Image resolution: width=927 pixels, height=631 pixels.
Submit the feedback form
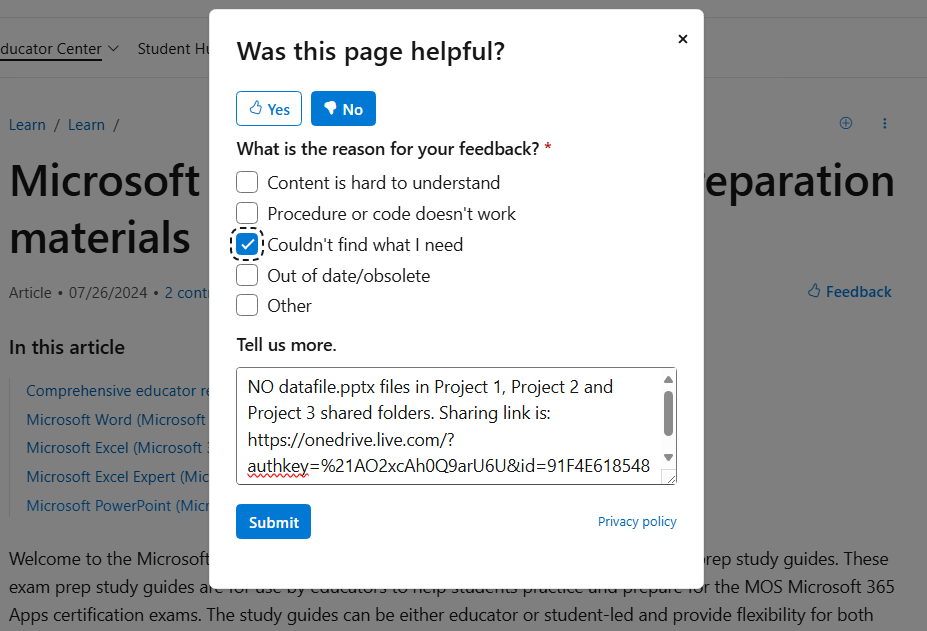point(272,521)
